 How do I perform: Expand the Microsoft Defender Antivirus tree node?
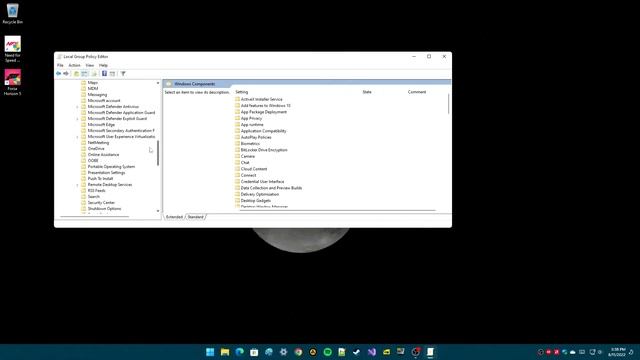tap(78, 107)
